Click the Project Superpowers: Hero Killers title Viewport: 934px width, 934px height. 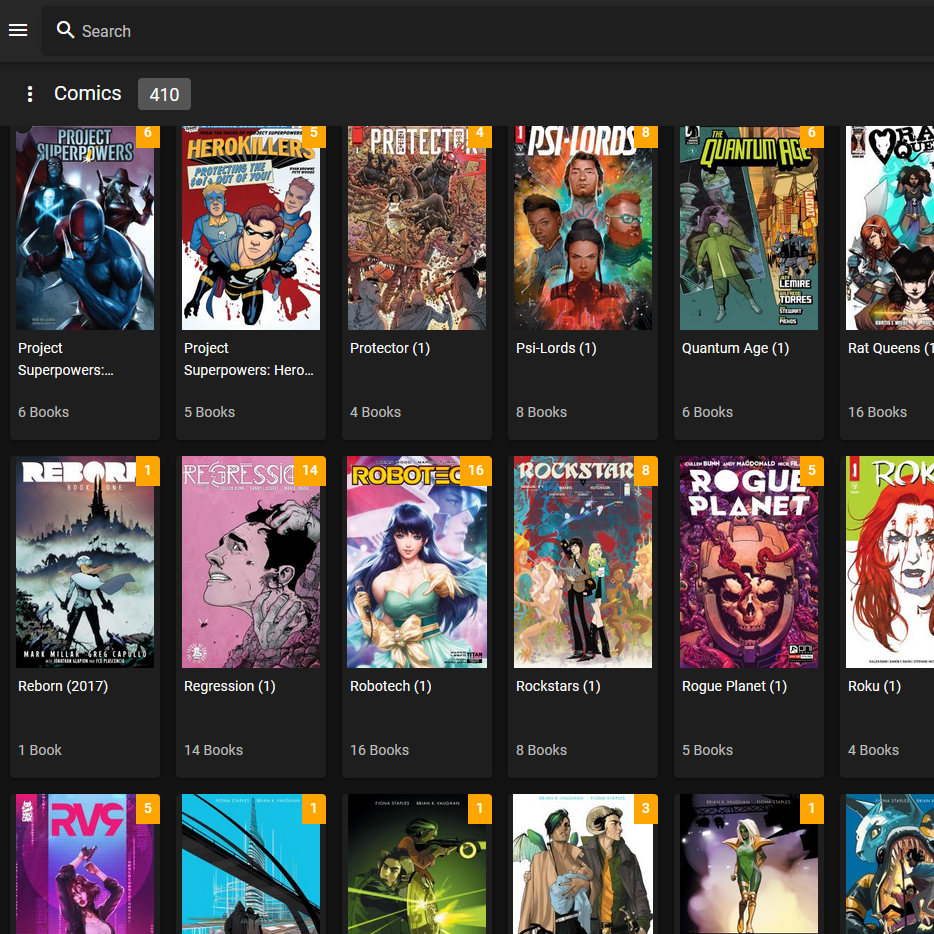[x=249, y=359]
